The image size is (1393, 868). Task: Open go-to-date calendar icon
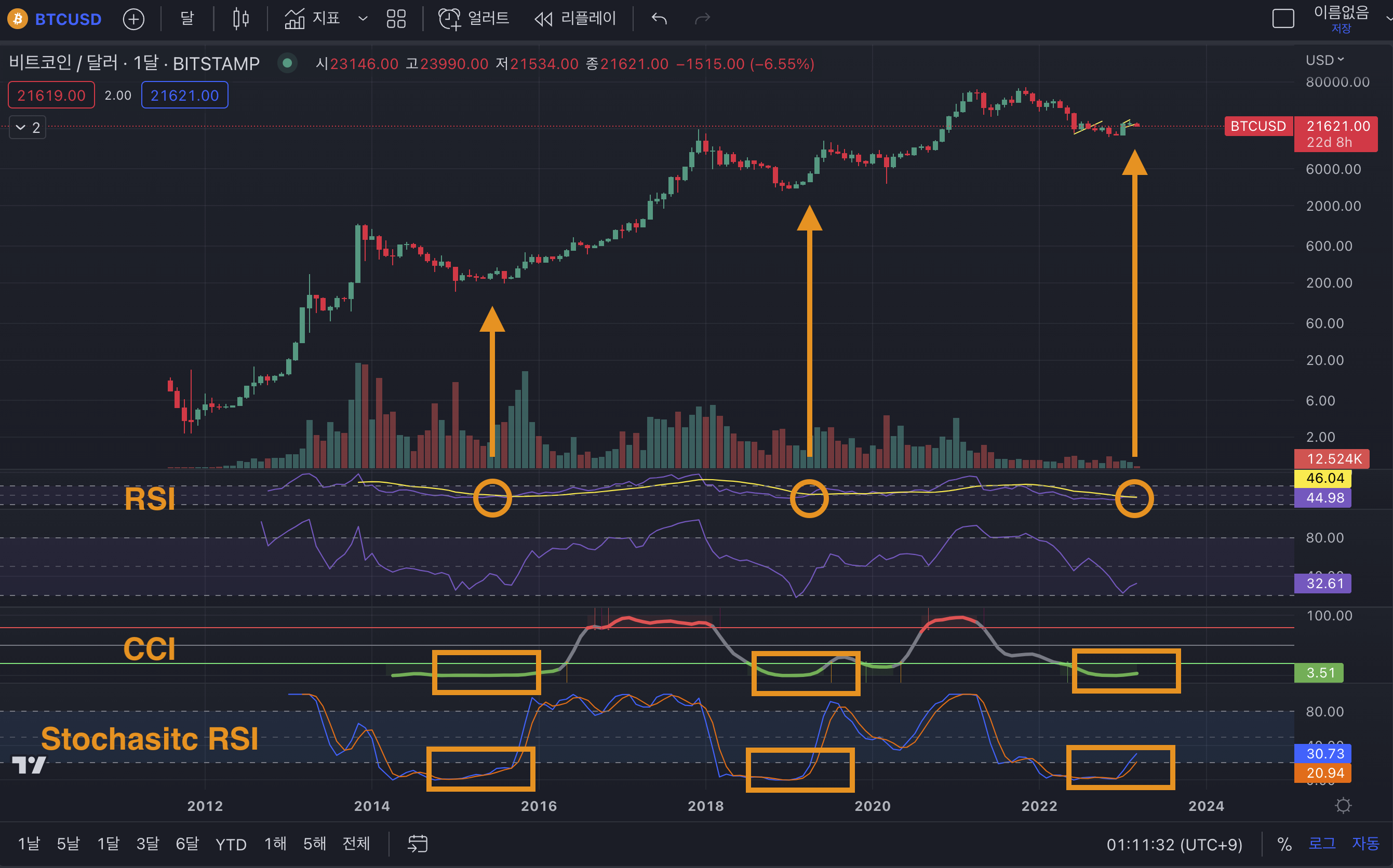tap(418, 843)
